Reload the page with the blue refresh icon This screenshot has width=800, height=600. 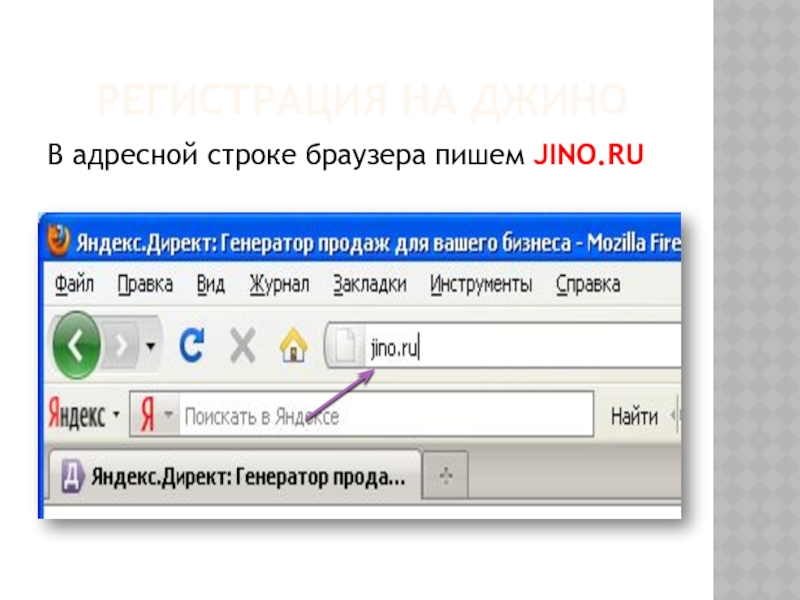pyautogui.click(x=192, y=345)
